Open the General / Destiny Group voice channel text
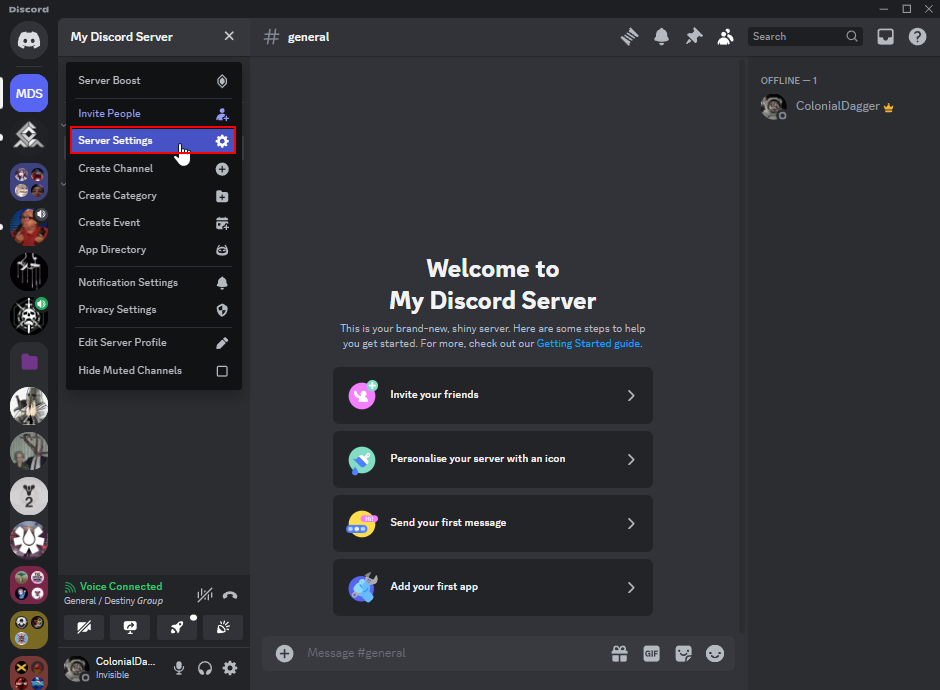Screen dimensions: 940x690 tap(113, 601)
